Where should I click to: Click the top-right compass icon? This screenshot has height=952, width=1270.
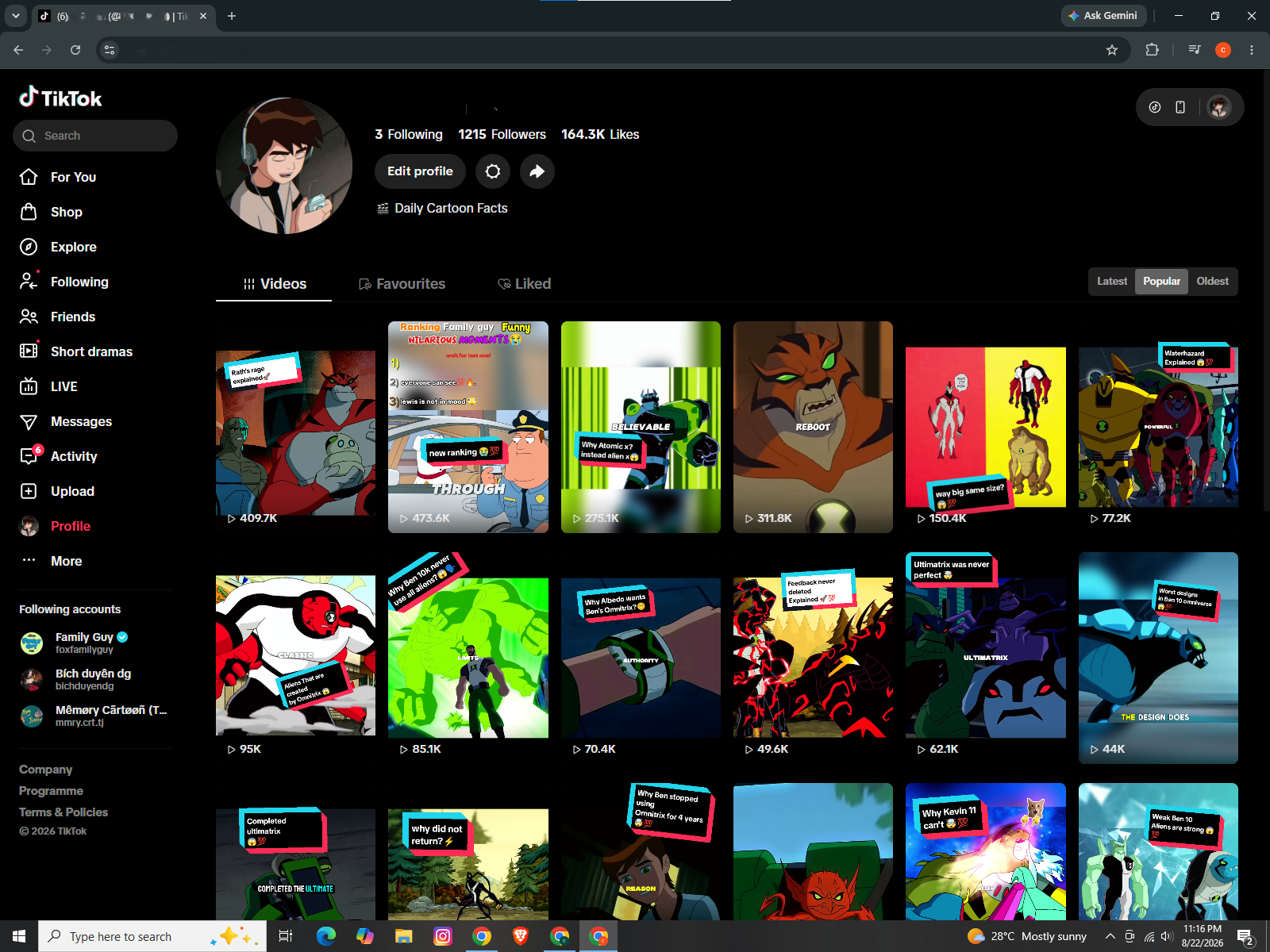tap(1155, 107)
